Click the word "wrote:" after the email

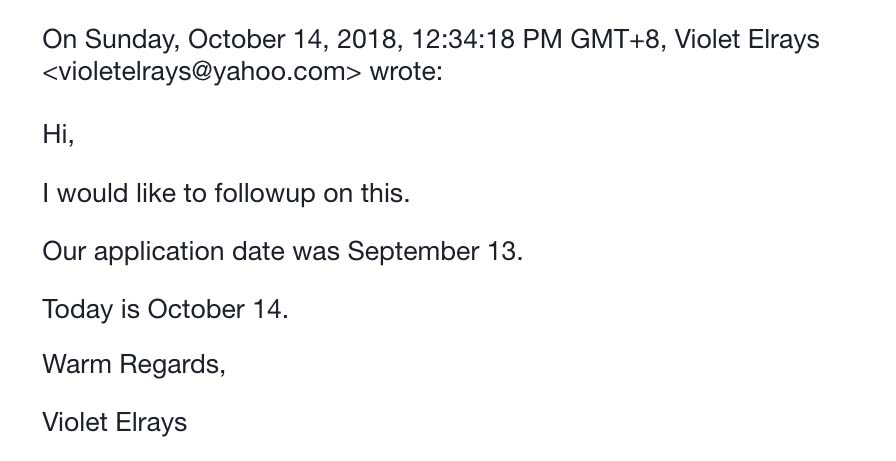point(405,73)
